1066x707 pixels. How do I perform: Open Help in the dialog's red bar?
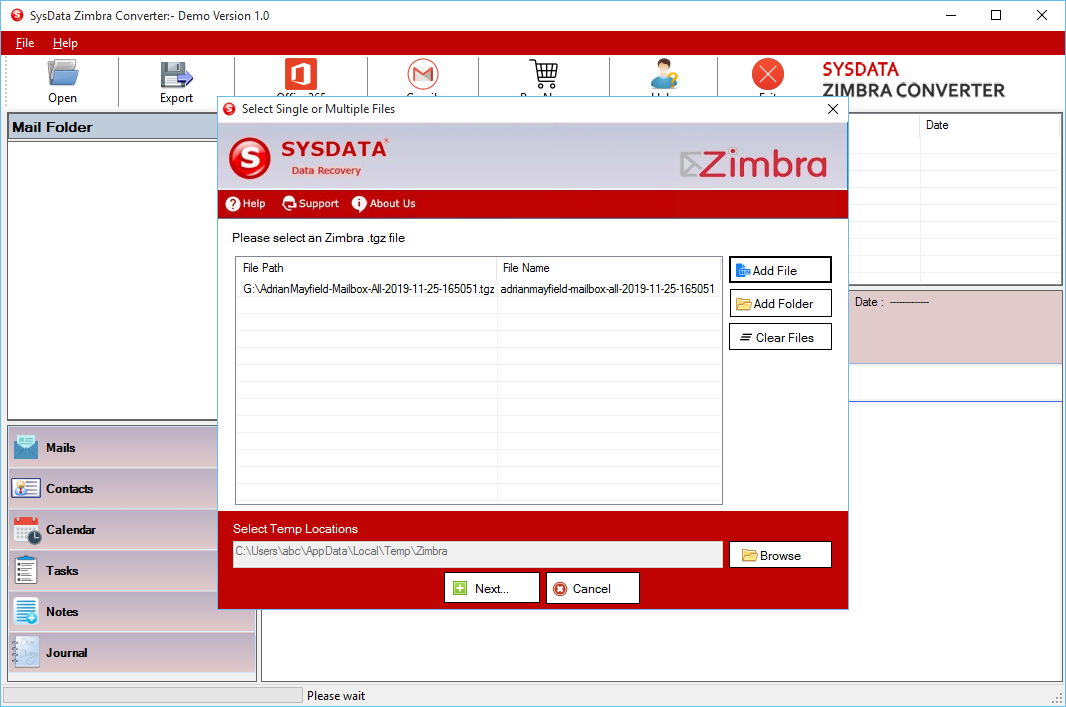pos(246,203)
